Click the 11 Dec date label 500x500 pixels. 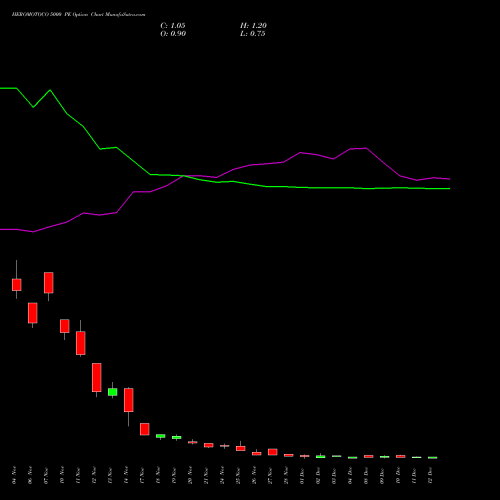point(414,475)
